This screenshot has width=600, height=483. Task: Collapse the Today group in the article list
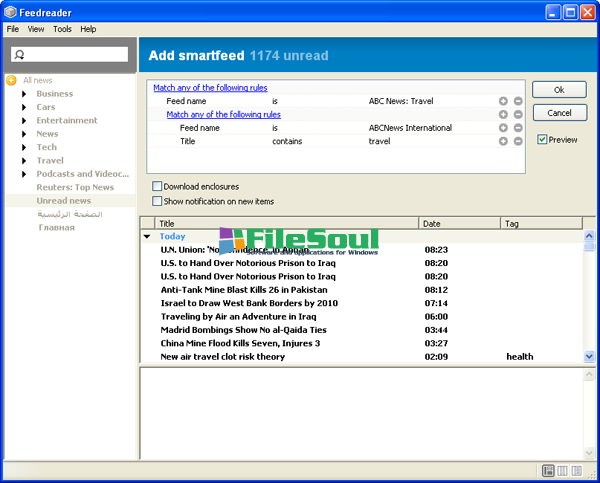click(x=148, y=237)
